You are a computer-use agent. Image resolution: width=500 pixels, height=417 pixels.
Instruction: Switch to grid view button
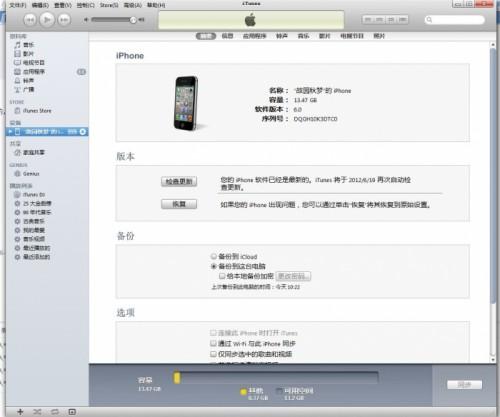(391, 20)
